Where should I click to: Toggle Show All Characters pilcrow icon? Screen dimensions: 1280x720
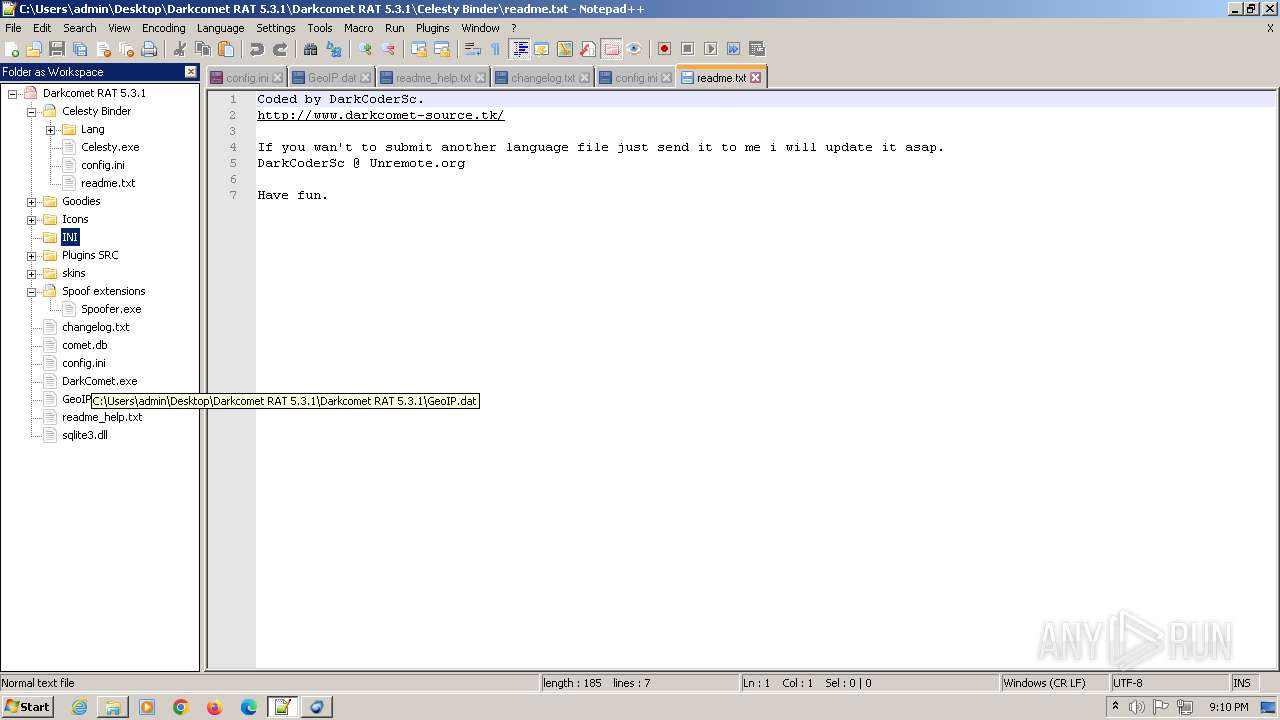coord(496,49)
